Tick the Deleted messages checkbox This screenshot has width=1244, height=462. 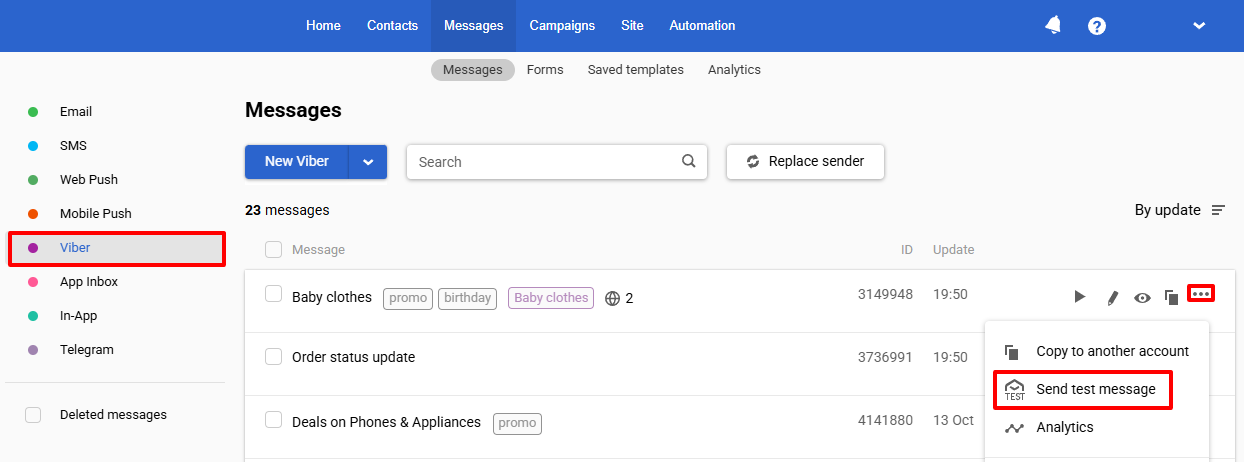[x=33, y=415]
